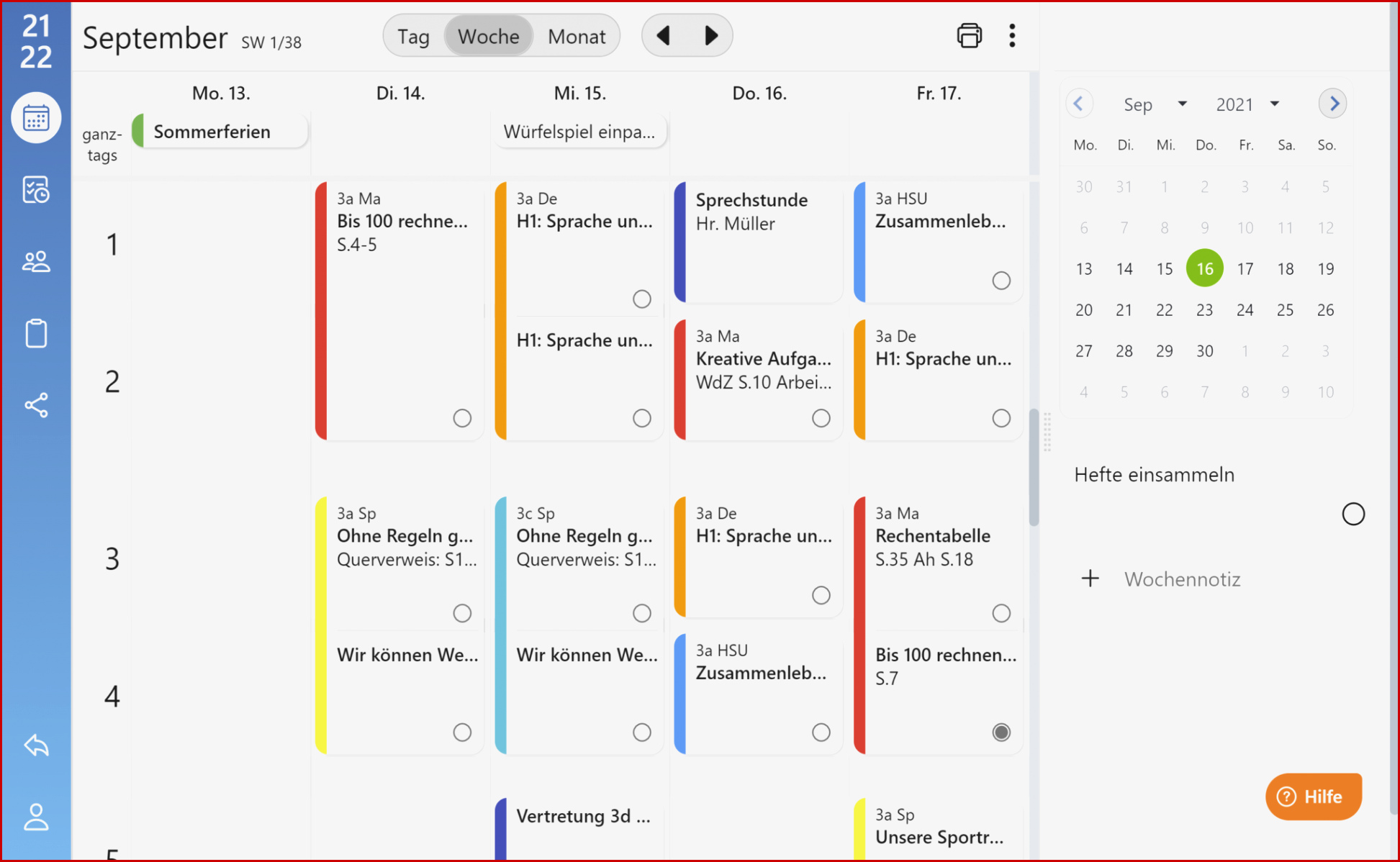Mark Tuesday 3a Sp Ohne Regeln done

click(462, 613)
